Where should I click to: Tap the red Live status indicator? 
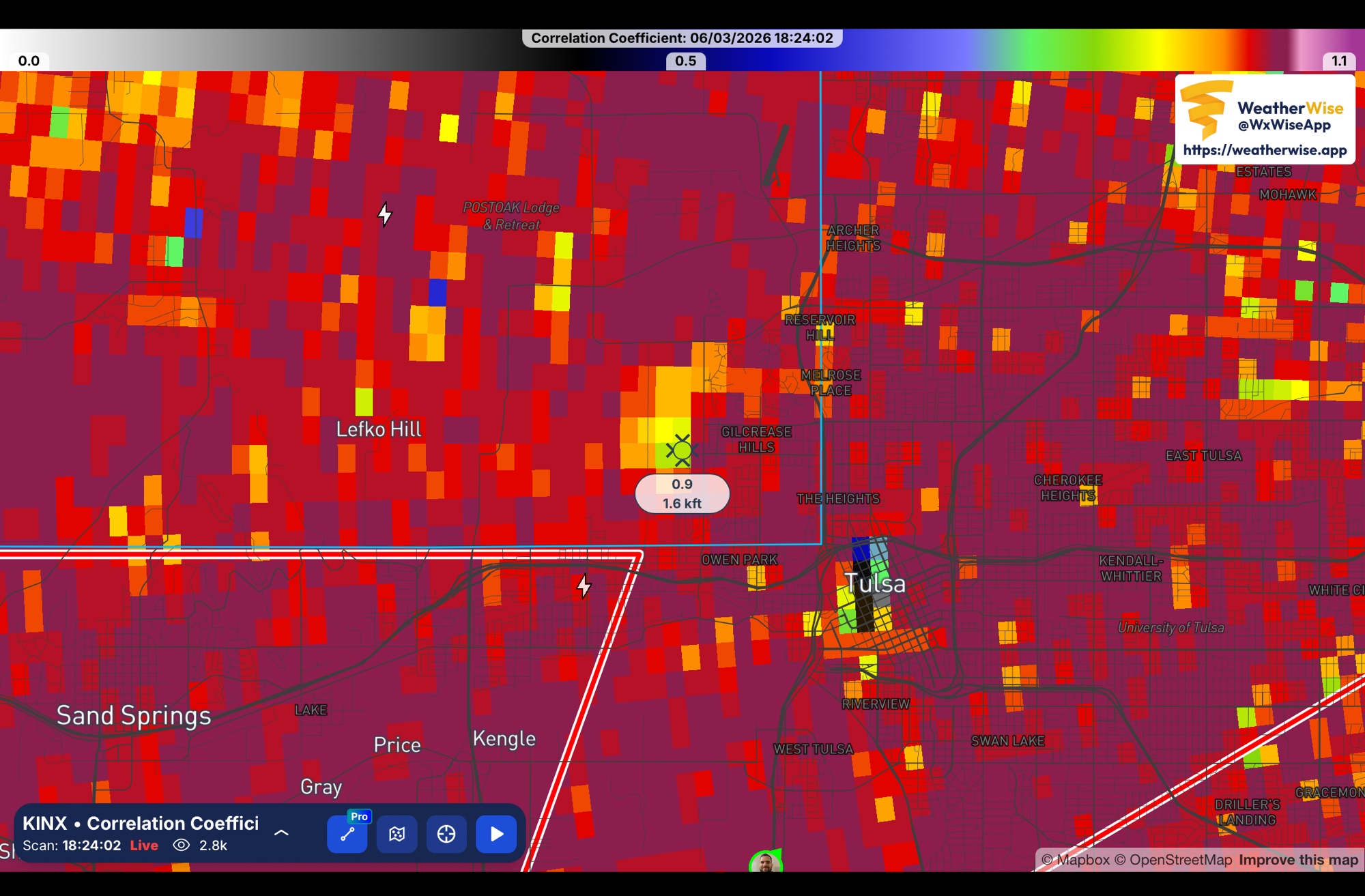144,846
